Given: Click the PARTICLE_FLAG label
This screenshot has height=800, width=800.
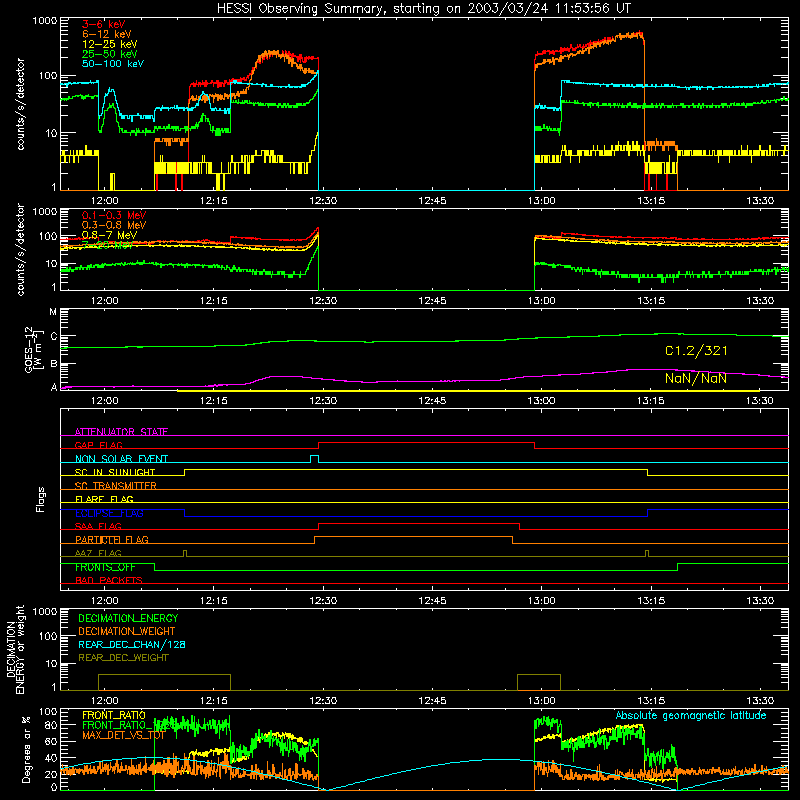Looking at the screenshot, I should tap(112, 540).
